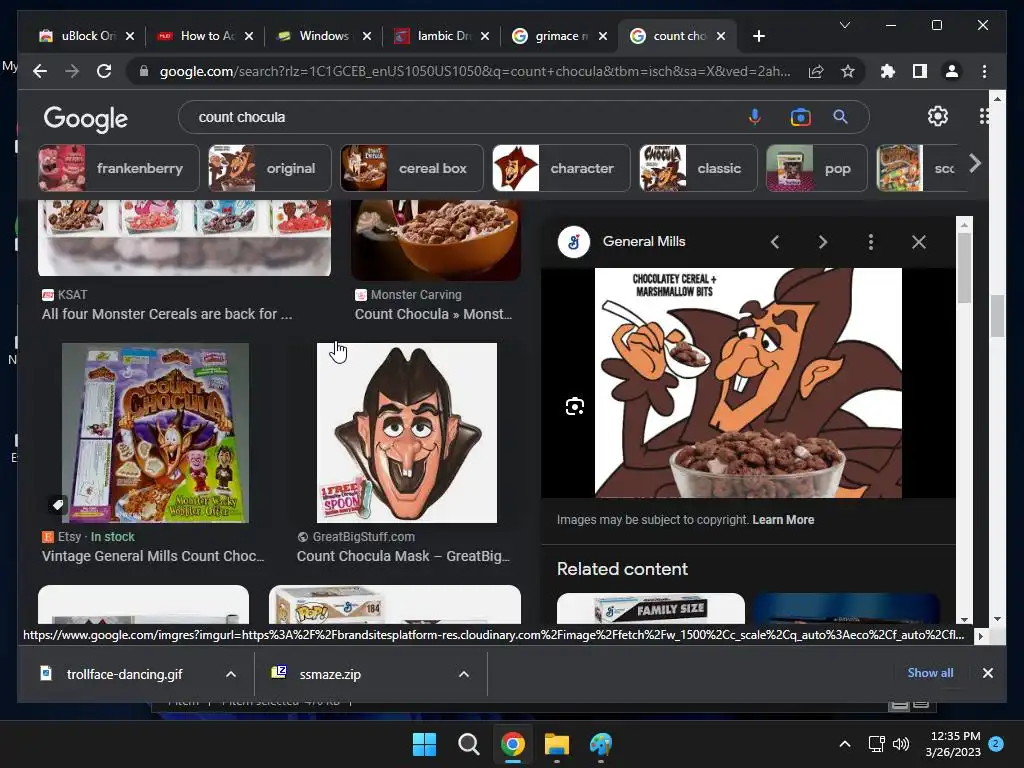Search by voice with microphone icon
The image size is (1024, 768).
[x=754, y=117]
